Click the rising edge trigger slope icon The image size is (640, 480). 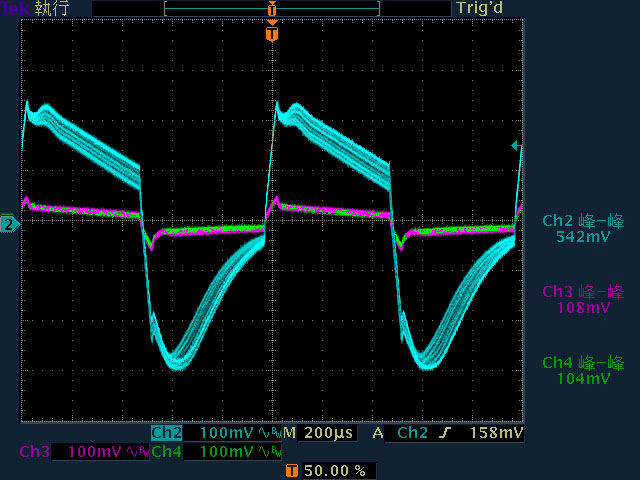point(445,433)
